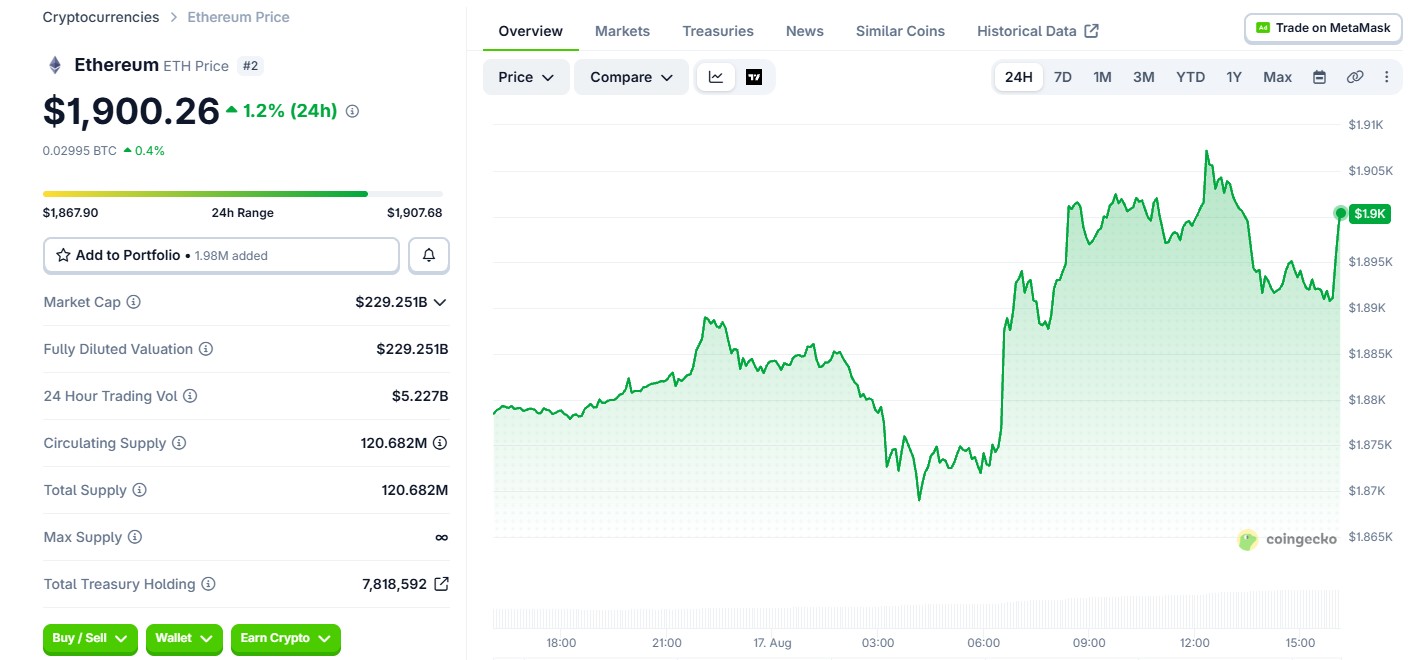The height and width of the screenshot is (660, 1408).
Task: Switch to Markets tab
Action: (622, 31)
